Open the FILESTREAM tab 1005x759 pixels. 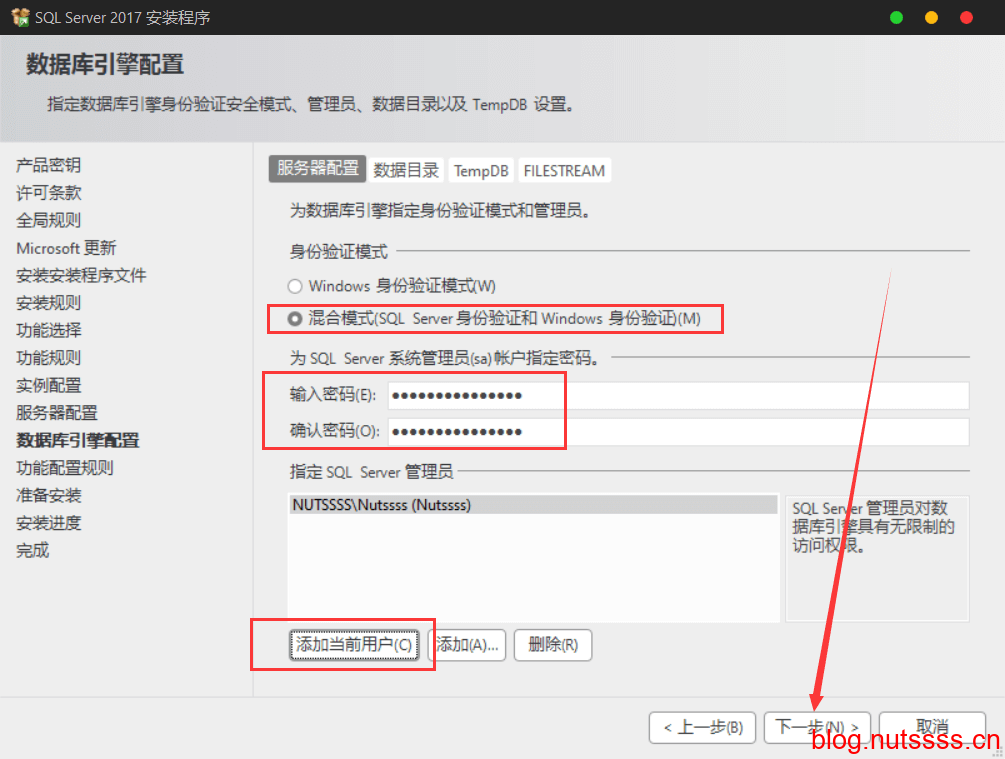[564, 171]
